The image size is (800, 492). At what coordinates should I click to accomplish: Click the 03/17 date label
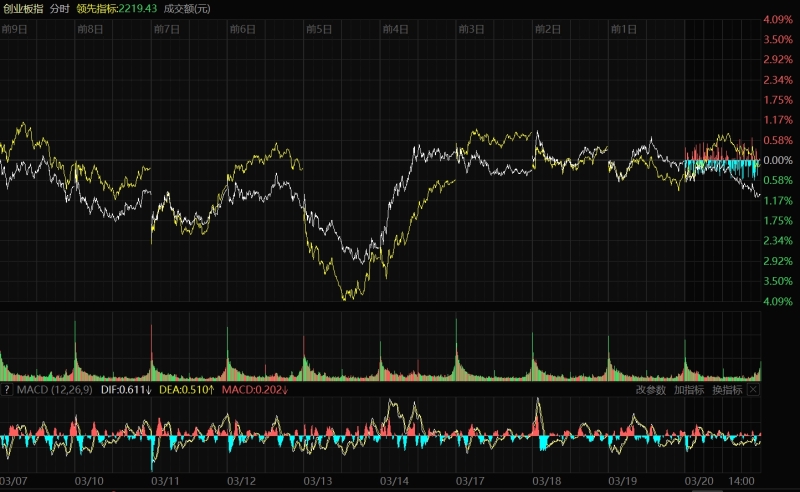[470, 481]
